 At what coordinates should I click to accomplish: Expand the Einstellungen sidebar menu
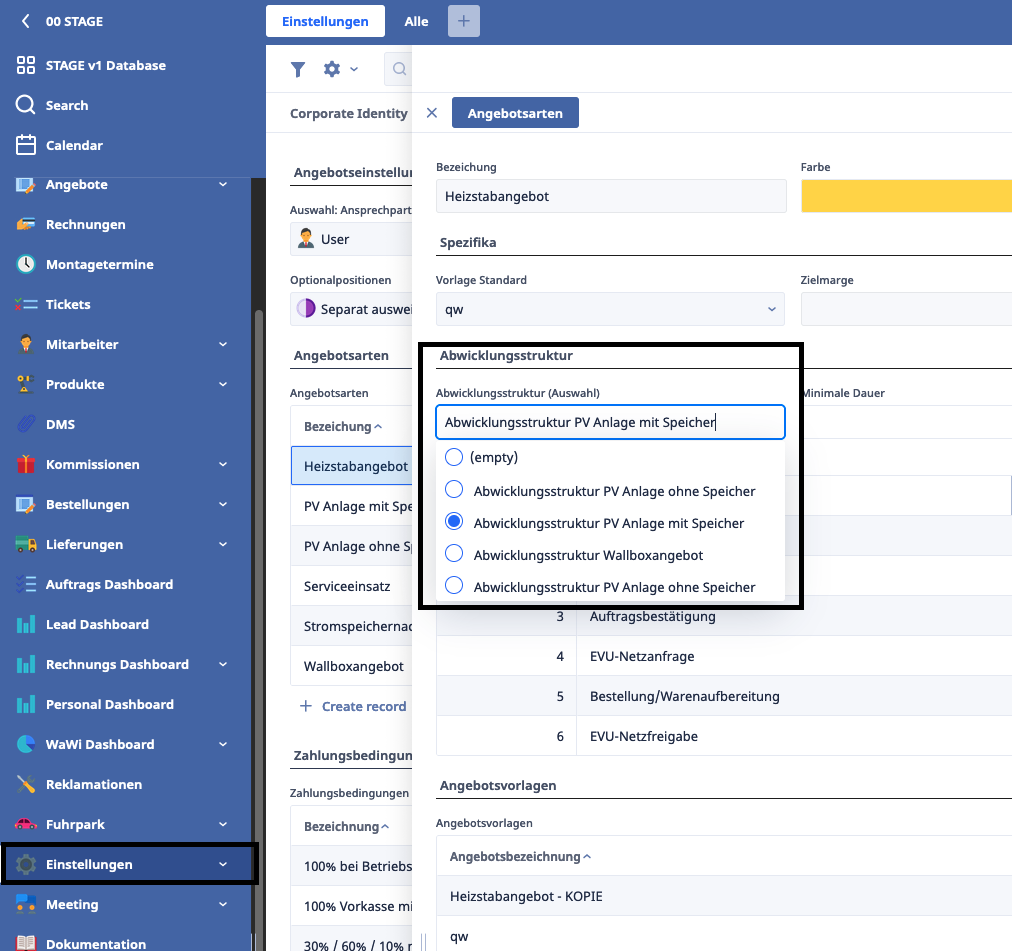(222, 864)
